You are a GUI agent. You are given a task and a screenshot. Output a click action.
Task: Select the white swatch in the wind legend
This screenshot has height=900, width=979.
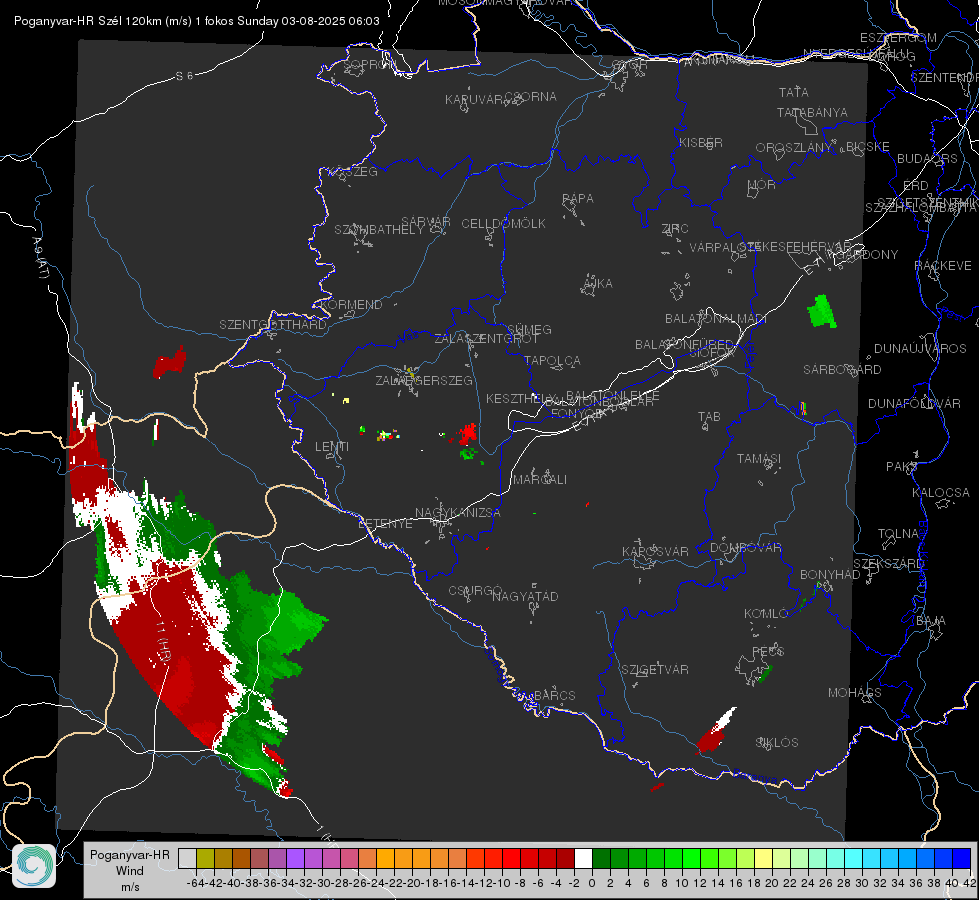pos(583,858)
